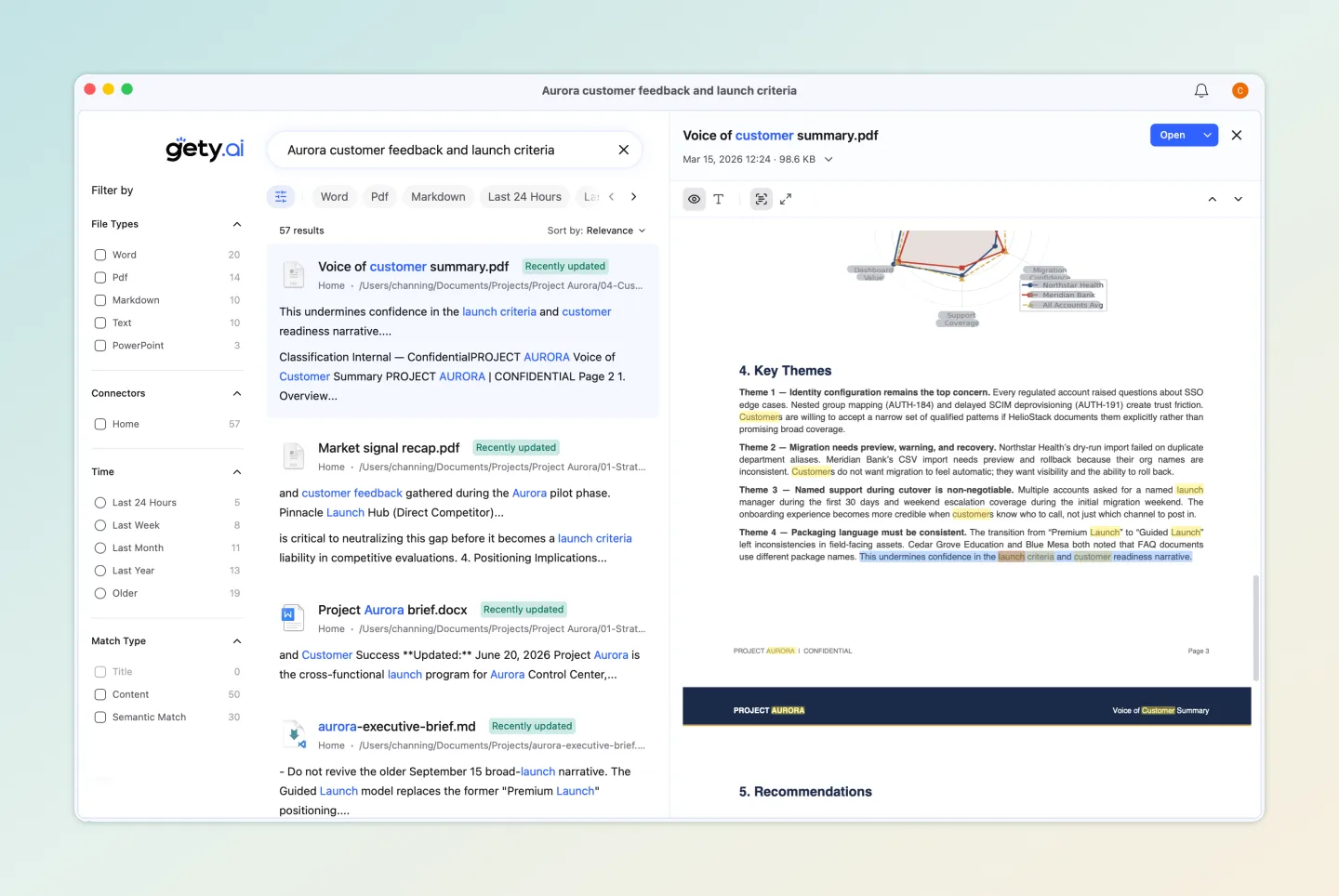Apply the Last 24 Hours filter chip
The image size is (1339, 896).
pos(524,196)
